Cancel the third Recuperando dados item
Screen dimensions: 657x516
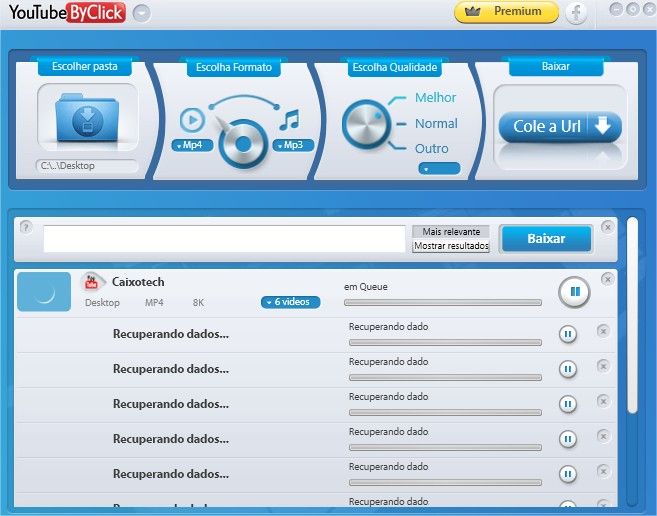pos(603,401)
